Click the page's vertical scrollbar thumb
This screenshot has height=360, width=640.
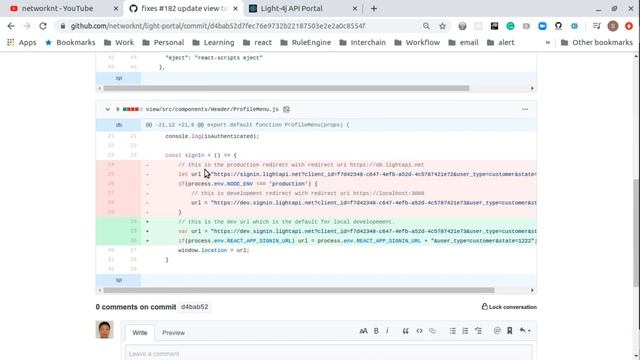(x=636, y=233)
